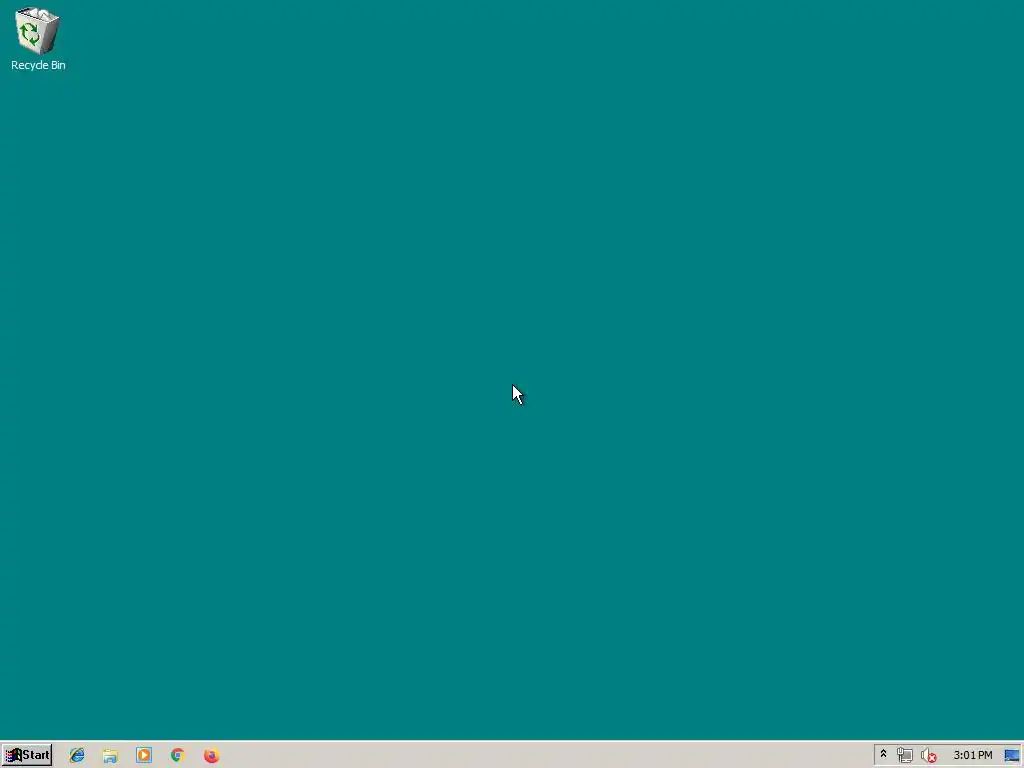The width and height of the screenshot is (1024, 768).
Task: Show hidden tray icons chevron
Action: point(883,754)
